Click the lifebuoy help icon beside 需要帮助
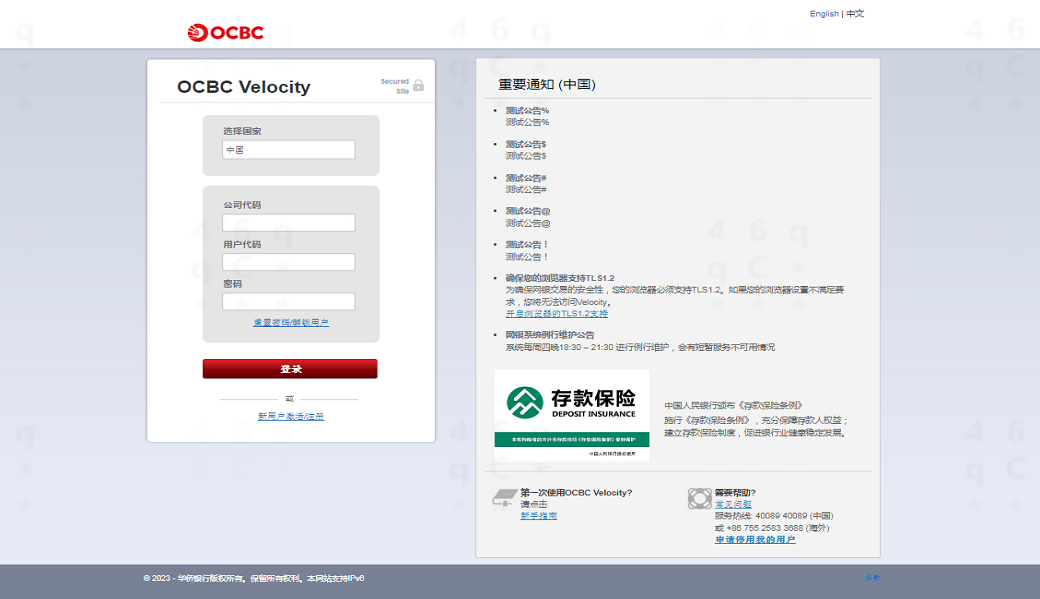This screenshot has width=1040, height=599. [x=700, y=498]
